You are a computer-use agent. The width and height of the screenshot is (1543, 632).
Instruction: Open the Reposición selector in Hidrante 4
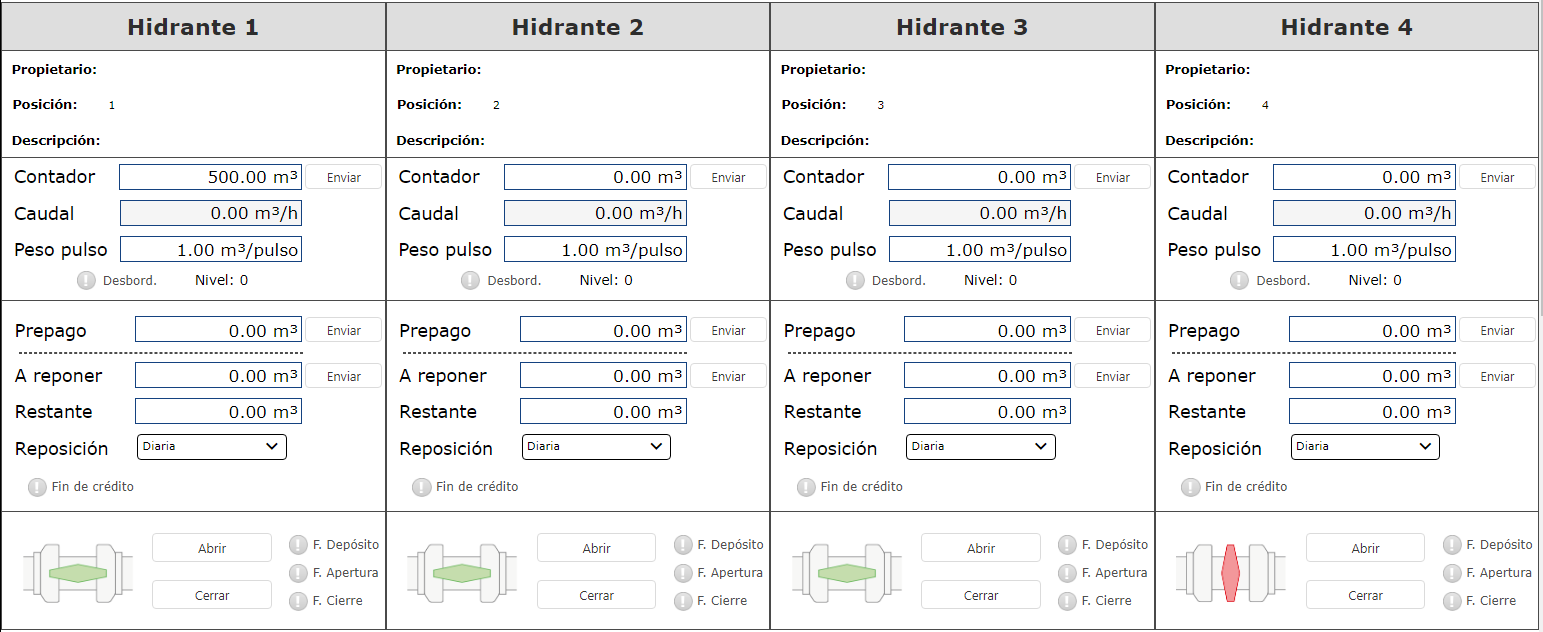[x=1364, y=447]
